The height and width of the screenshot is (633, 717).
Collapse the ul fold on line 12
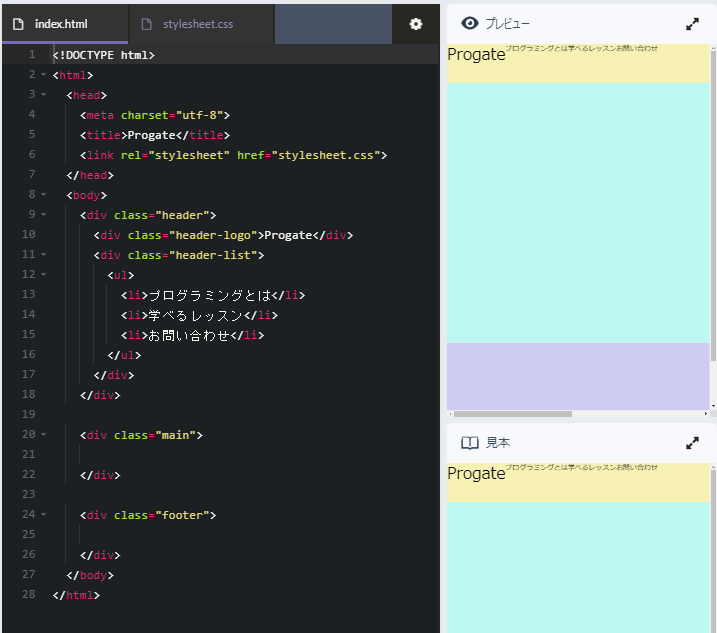(43, 275)
